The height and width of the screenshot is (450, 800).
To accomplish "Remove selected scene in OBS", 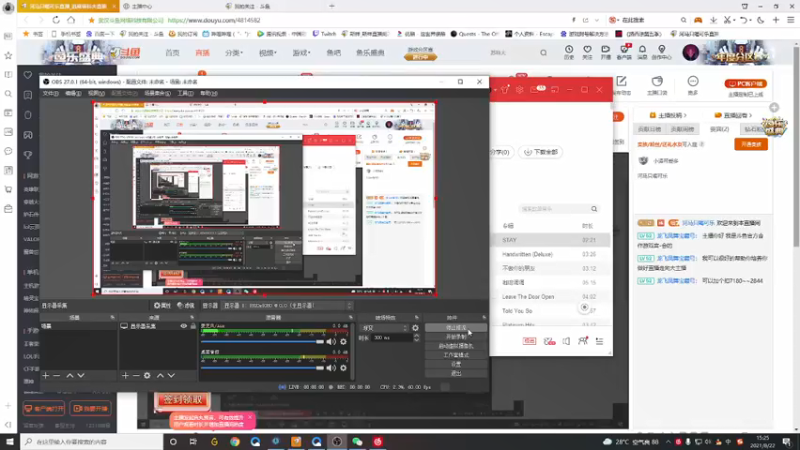I will click(57, 376).
